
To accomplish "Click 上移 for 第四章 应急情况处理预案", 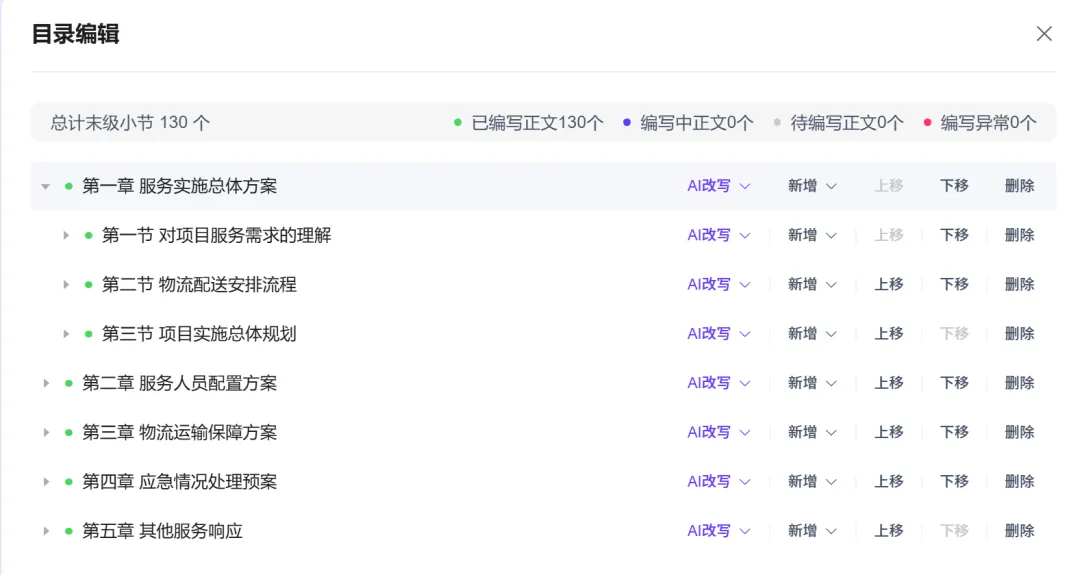I will tap(888, 482).
